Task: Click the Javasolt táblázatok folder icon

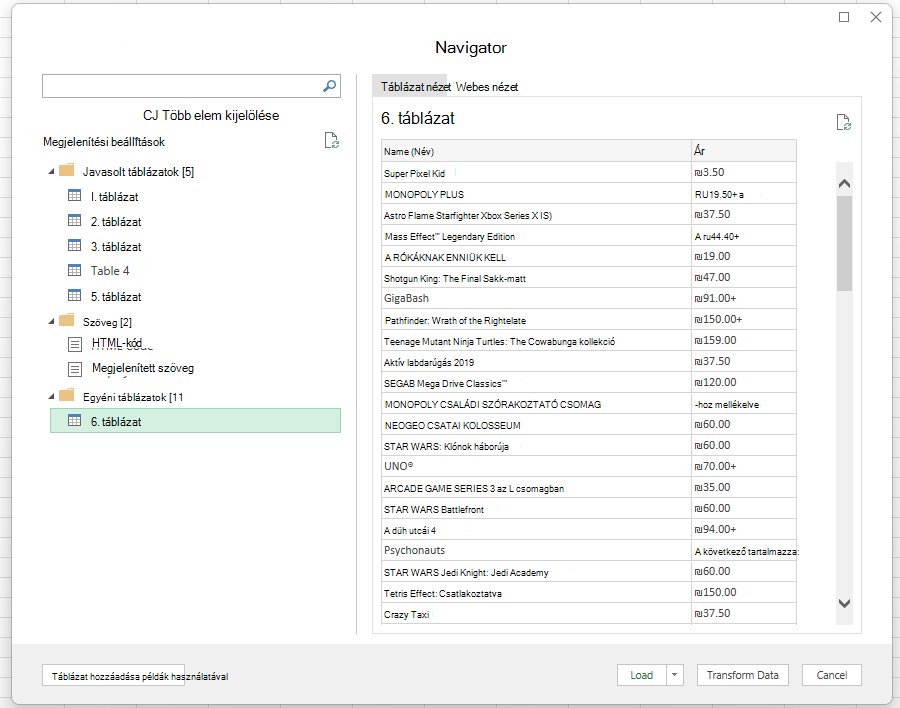Action: pos(67,171)
